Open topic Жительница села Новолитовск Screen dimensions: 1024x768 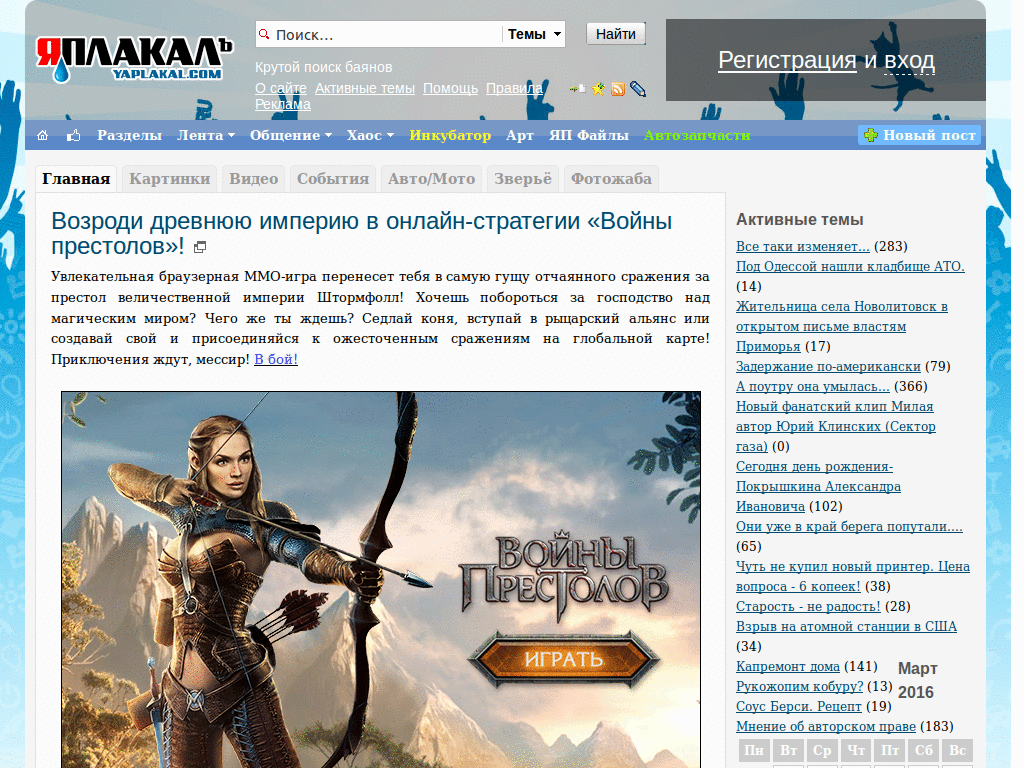842,327
